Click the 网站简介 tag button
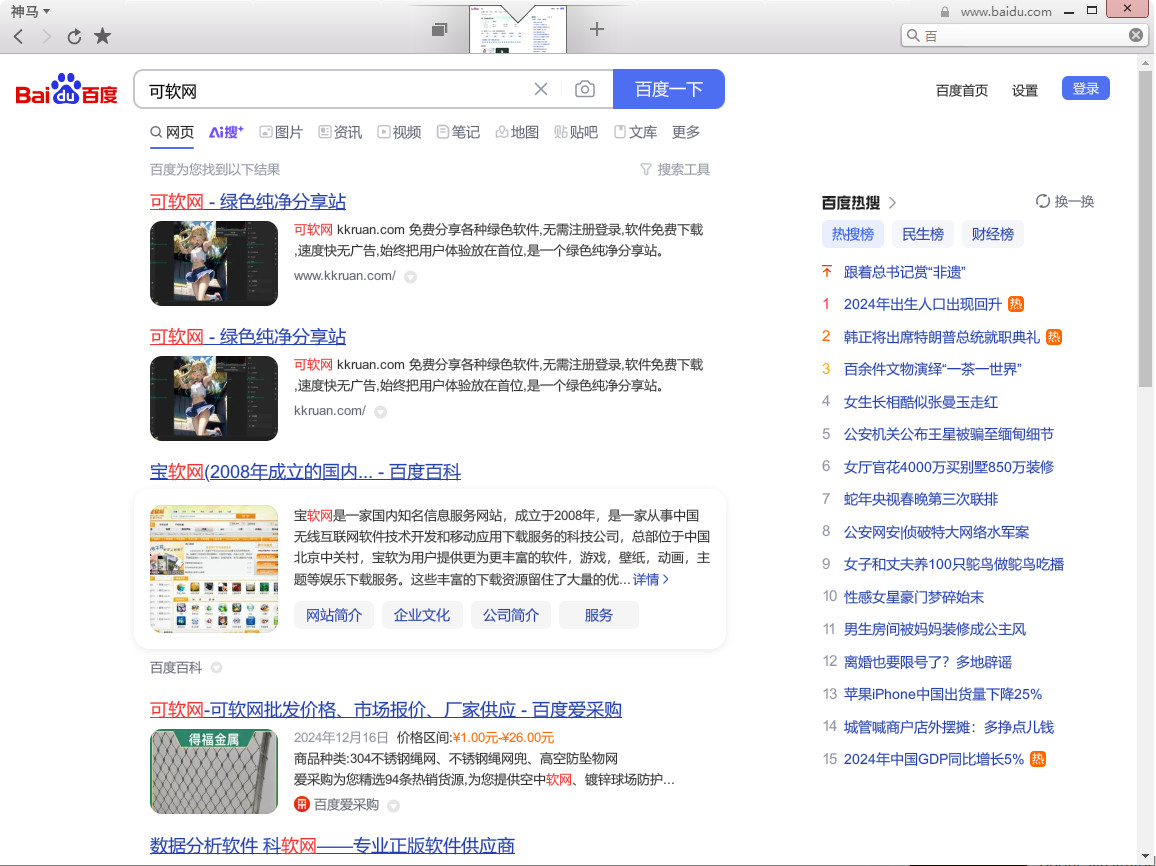 [x=333, y=615]
